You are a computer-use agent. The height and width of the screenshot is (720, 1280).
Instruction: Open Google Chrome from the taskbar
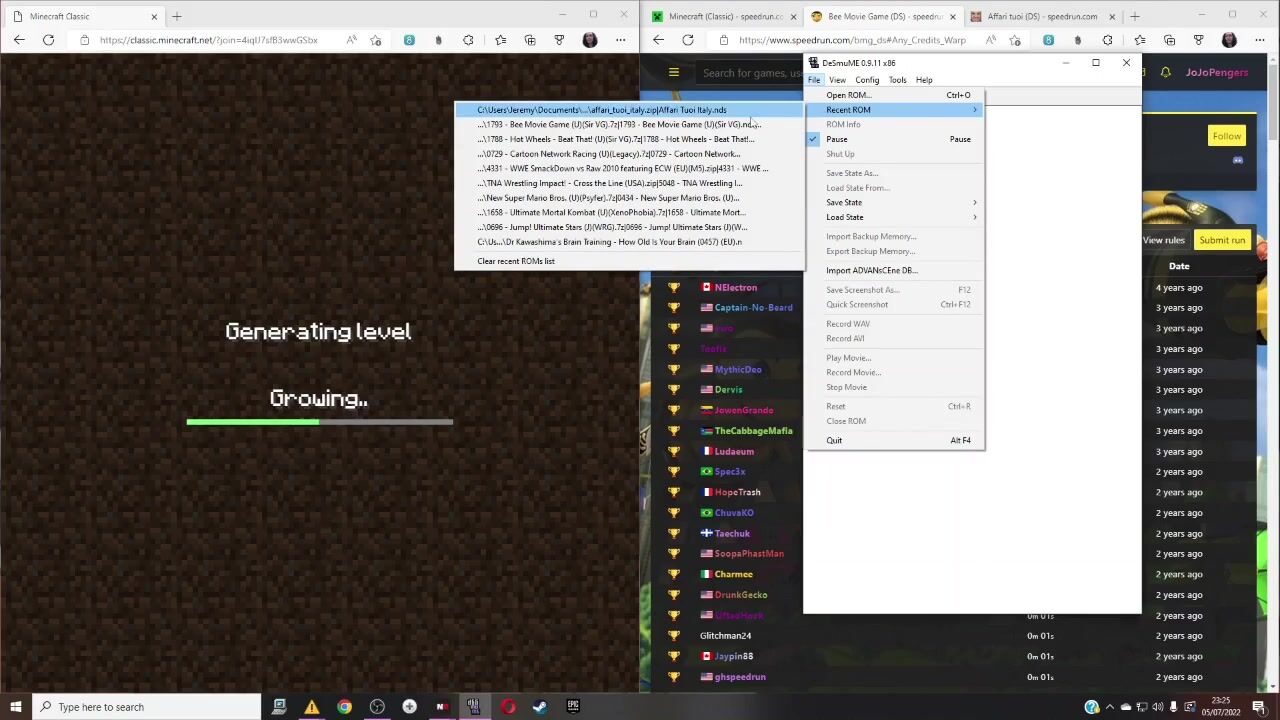(344, 707)
